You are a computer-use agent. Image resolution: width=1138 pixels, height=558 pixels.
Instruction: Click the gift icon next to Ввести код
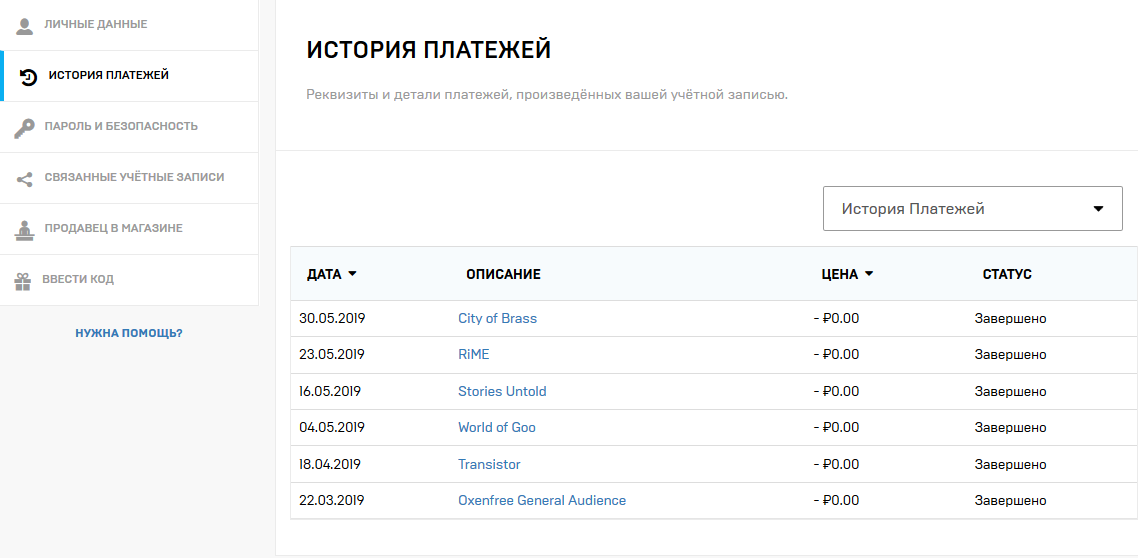pyautogui.click(x=23, y=280)
